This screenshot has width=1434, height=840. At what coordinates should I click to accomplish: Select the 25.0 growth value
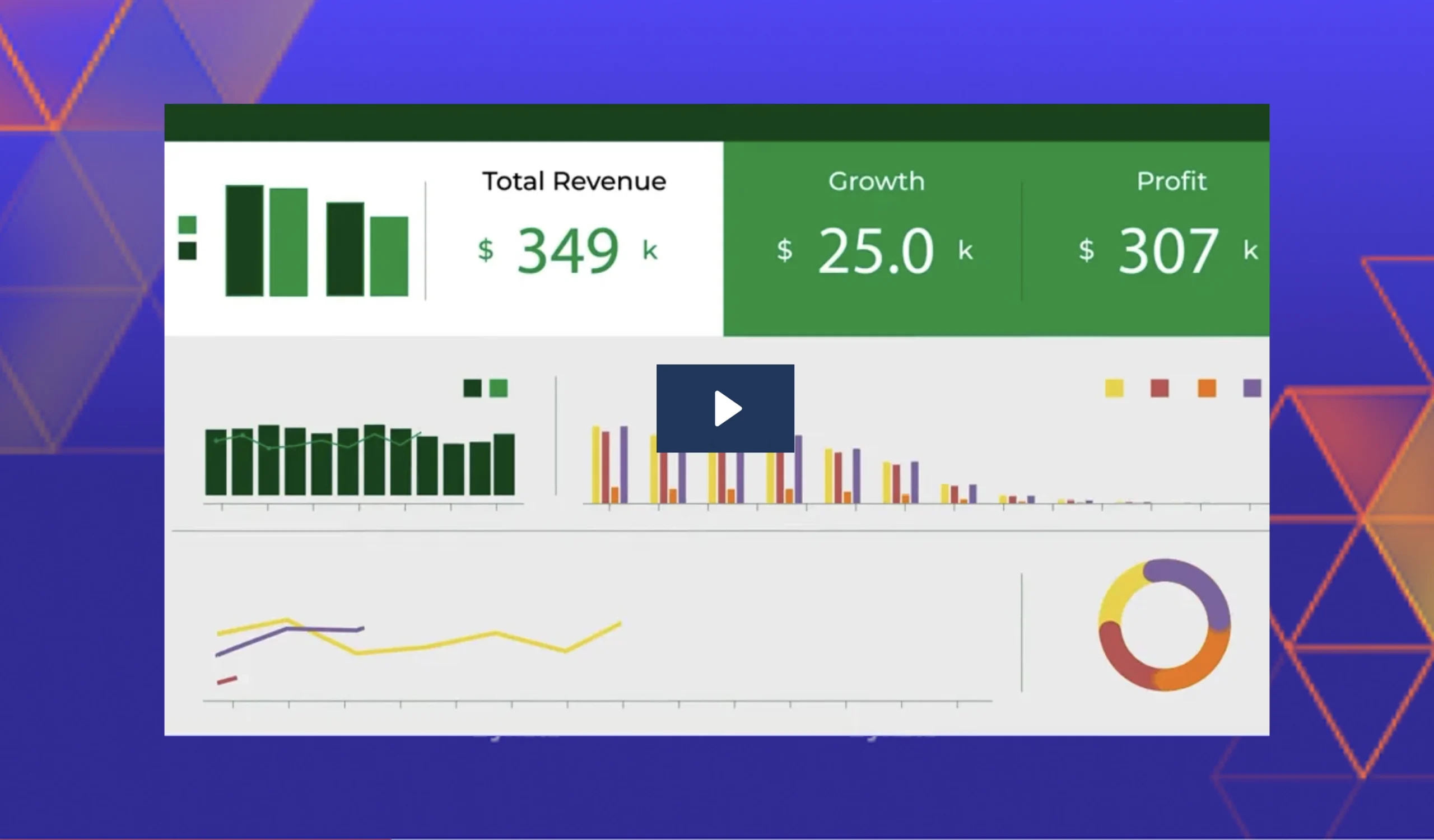pyautogui.click(x=876, y=250)
